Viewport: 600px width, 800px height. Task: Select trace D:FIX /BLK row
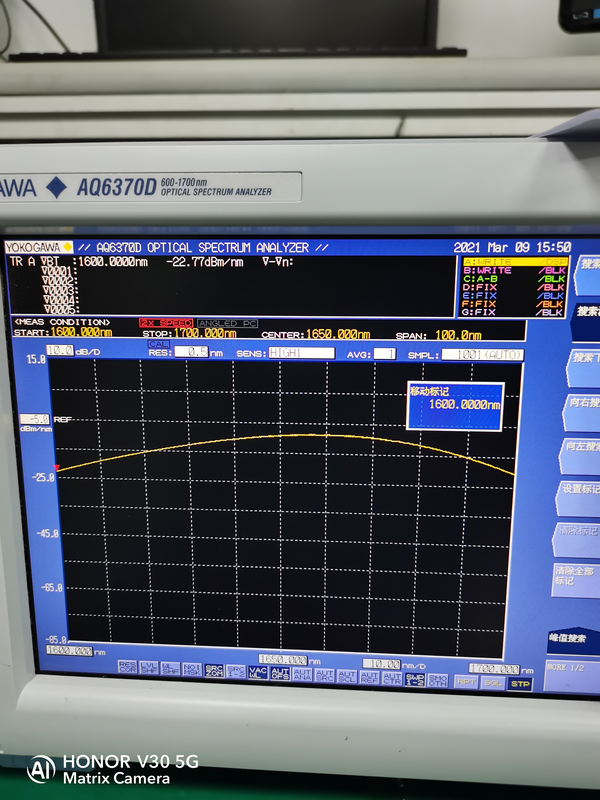514,287
